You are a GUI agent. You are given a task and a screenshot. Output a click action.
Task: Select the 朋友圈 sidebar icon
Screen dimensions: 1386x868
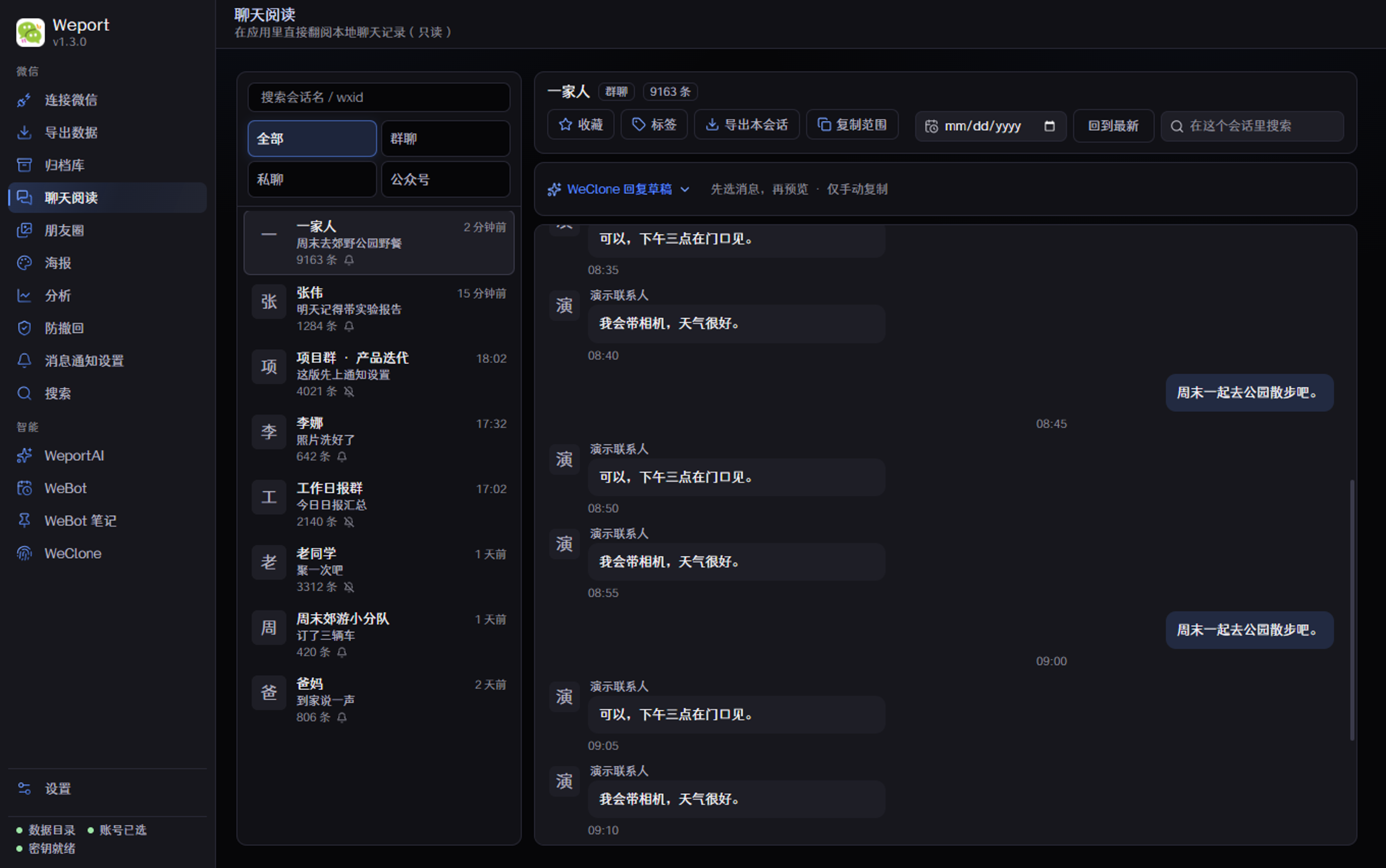point(24,230)
